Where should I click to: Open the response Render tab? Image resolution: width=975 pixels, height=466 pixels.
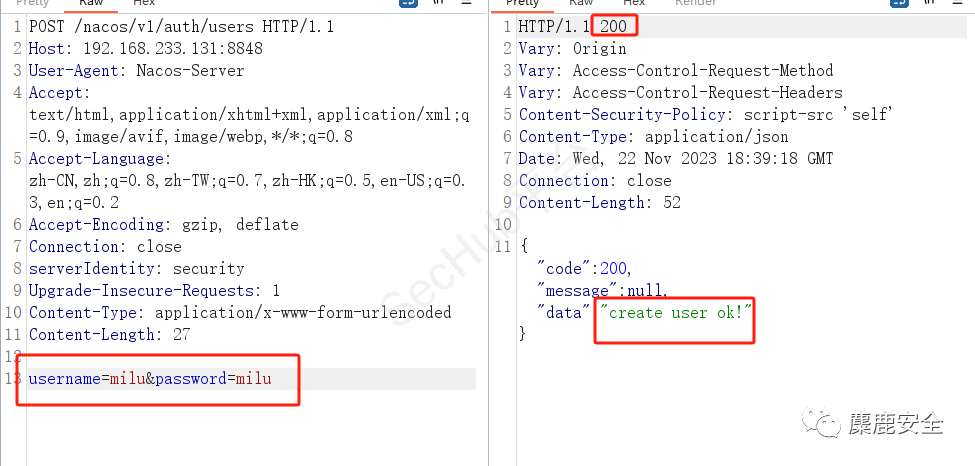point(696,4)
